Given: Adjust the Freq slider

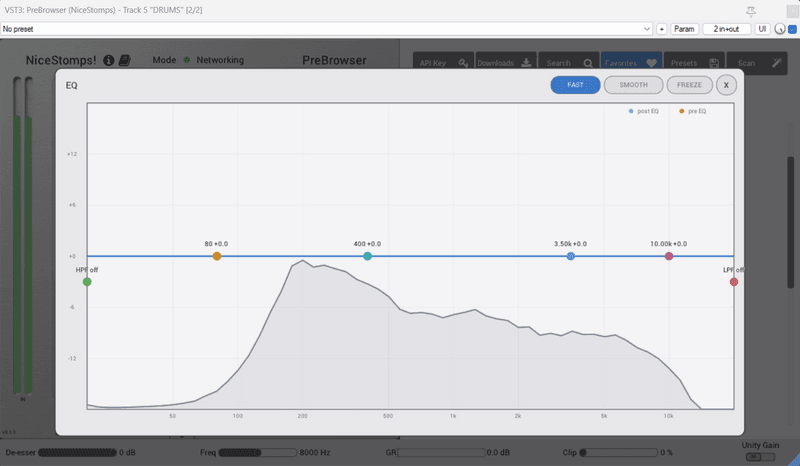Looking at the screenshot, I should pyautogui.click(x=258, y=452).
